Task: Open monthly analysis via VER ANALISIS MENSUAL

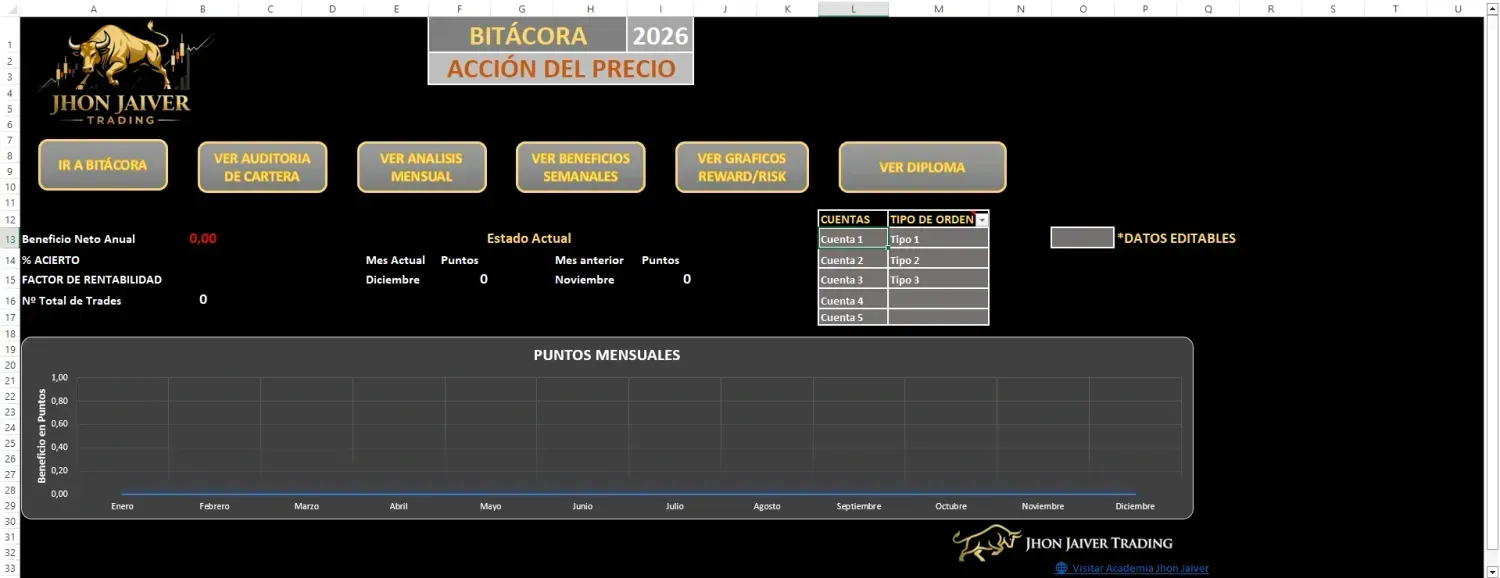Action: (421, 166)
